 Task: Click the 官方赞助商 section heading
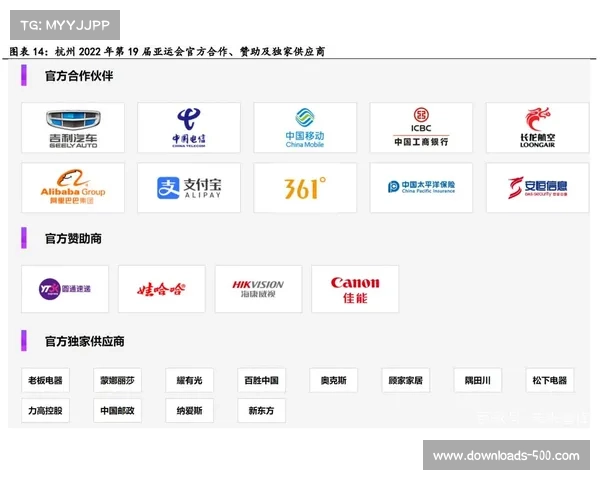(73, 238)
